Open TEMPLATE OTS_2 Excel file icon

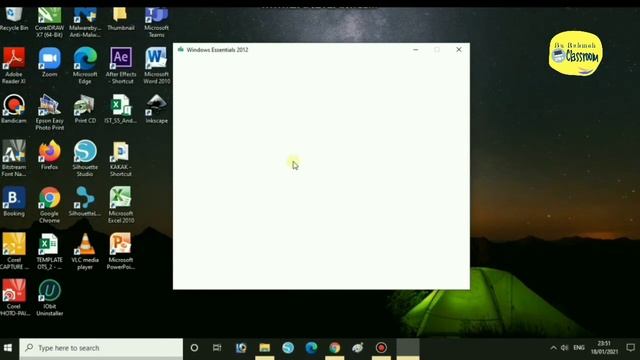point(49,251)
